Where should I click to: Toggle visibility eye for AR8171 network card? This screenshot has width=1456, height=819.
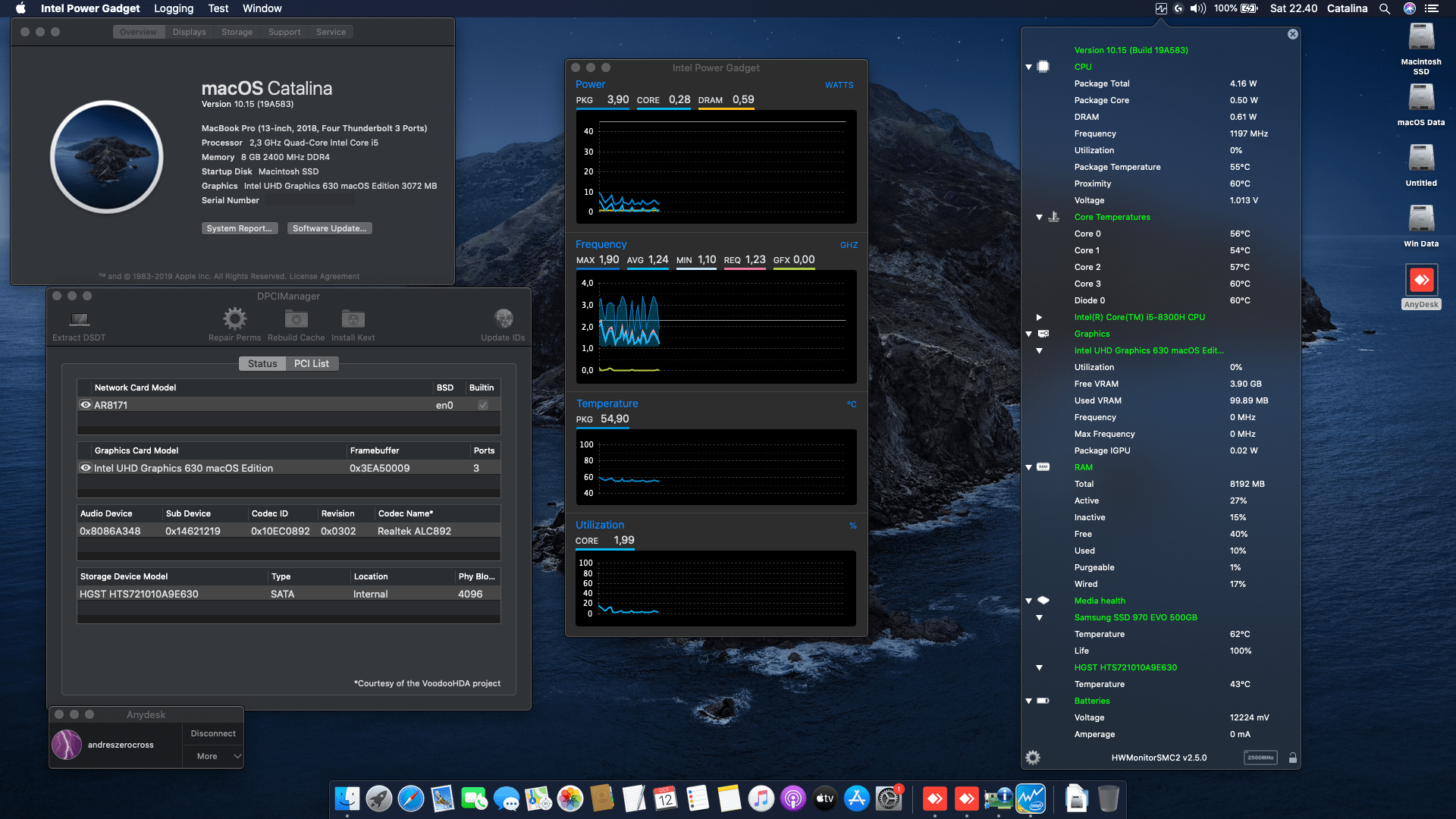click(x=86, y=404)
